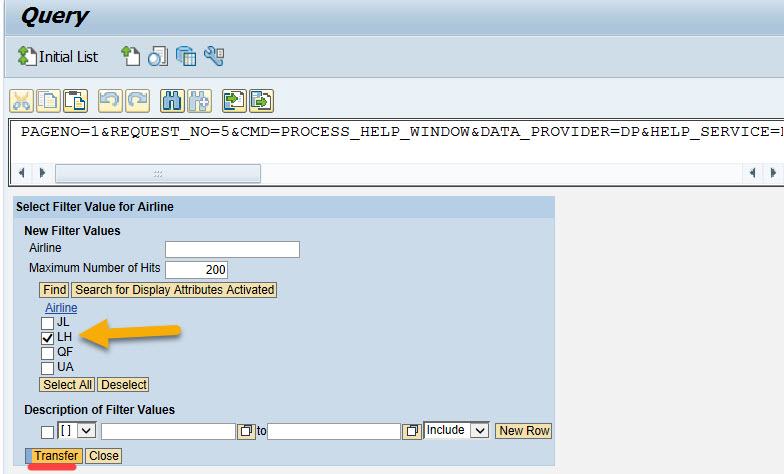
Task: Click the Find button
Action: click(54, 290)
